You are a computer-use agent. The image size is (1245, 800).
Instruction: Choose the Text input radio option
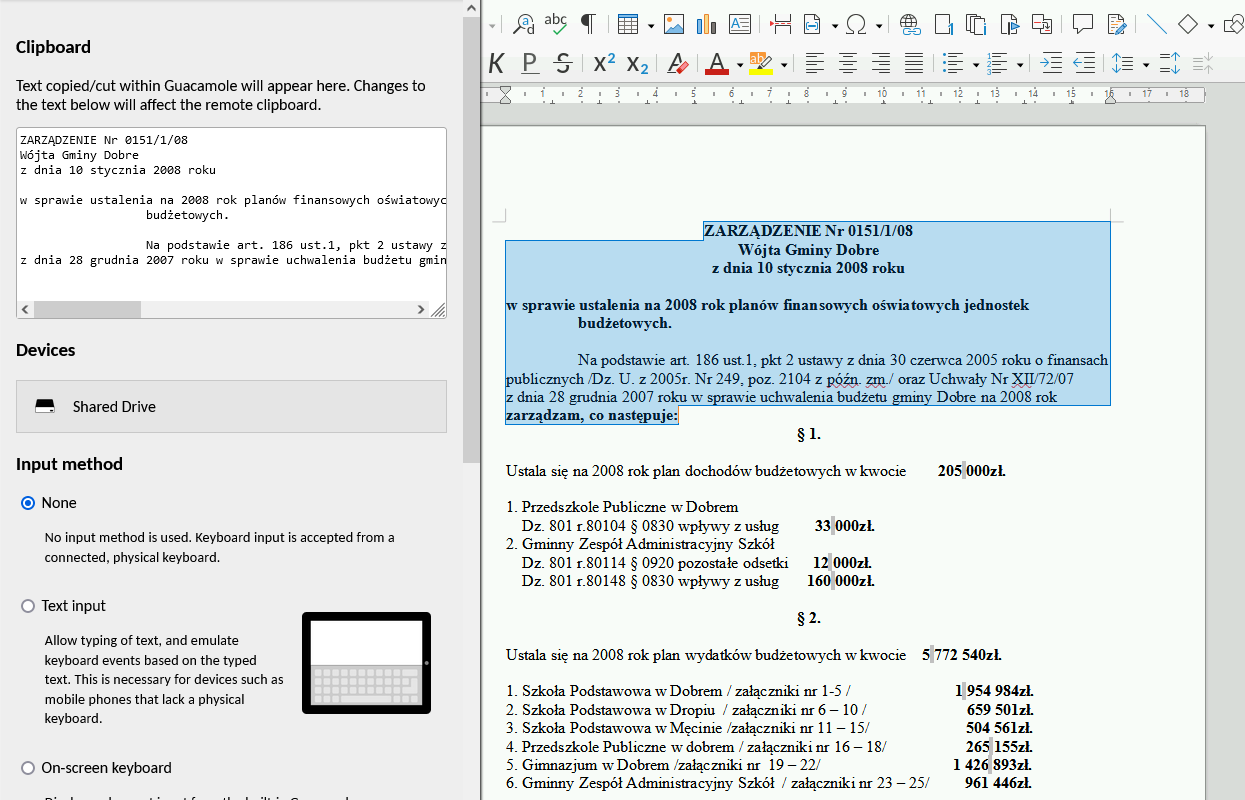click(x=28, y=606)
